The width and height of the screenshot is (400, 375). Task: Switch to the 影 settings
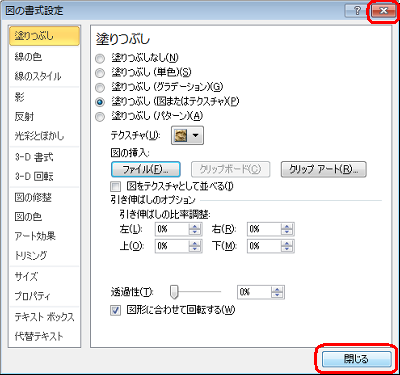(44, 97)
